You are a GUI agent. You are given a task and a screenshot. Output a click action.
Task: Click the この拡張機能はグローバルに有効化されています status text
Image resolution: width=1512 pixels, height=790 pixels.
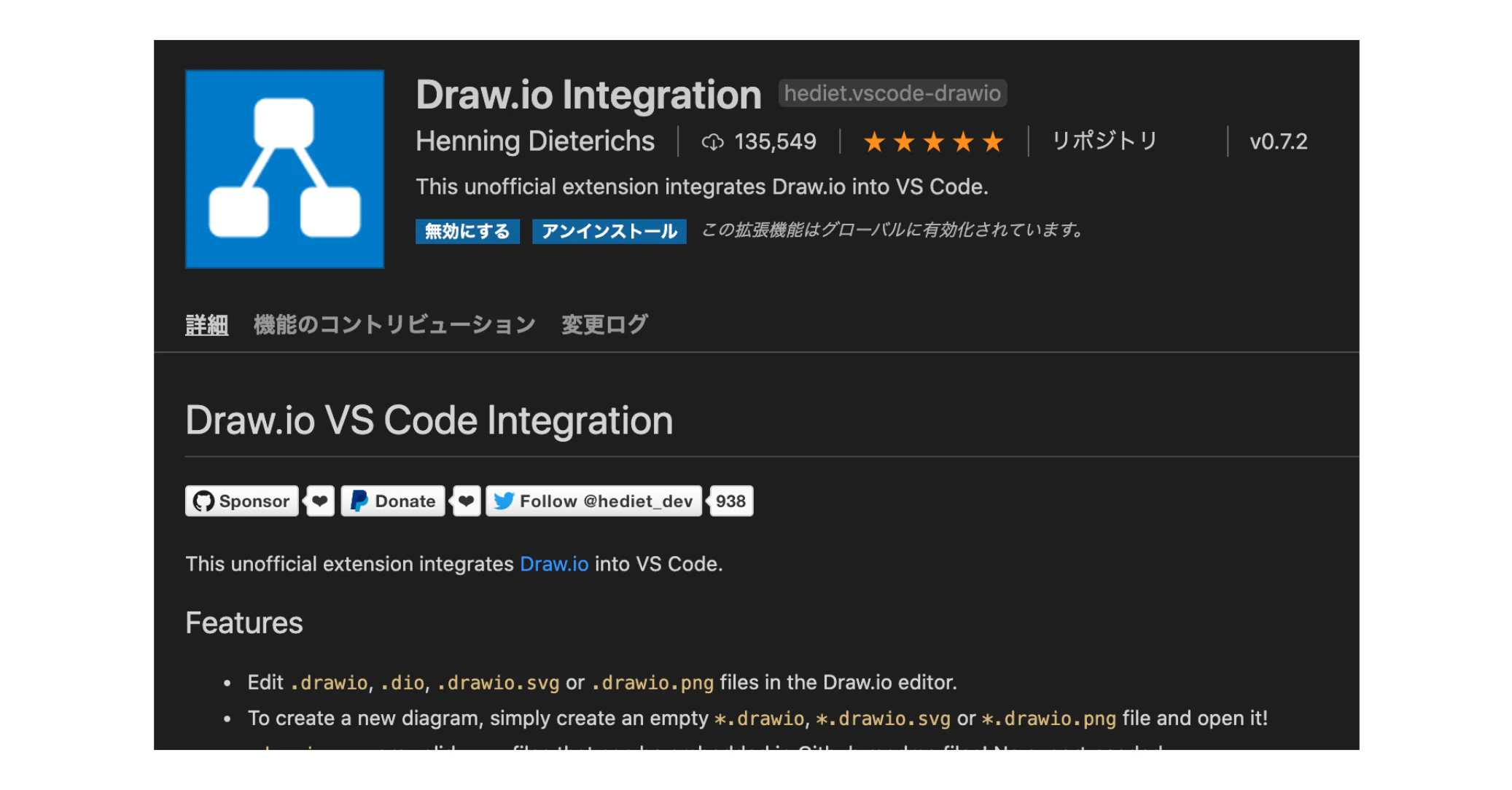[891, 230]
